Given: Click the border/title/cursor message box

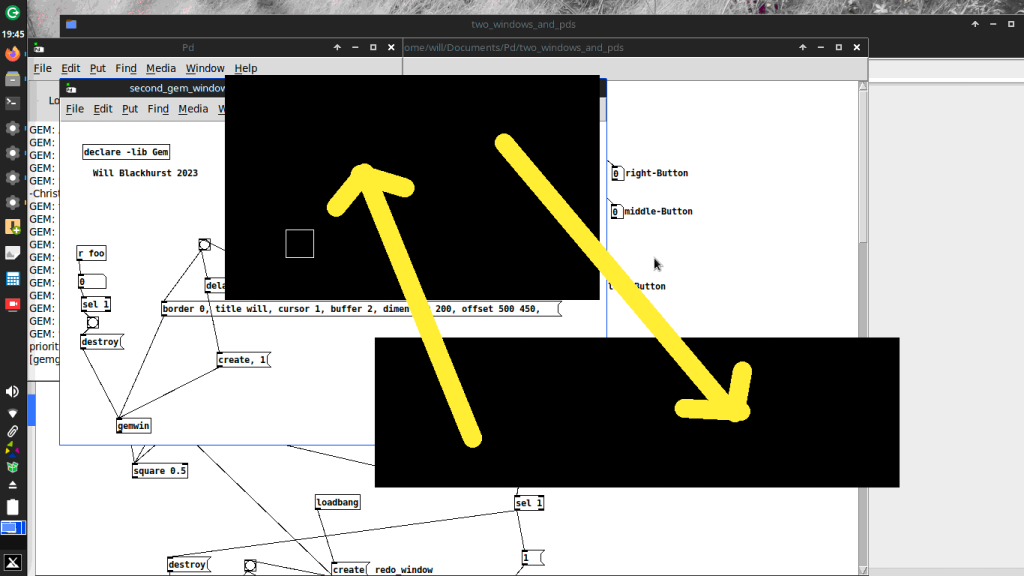Looking at the screenshot, I should point(361,309).
